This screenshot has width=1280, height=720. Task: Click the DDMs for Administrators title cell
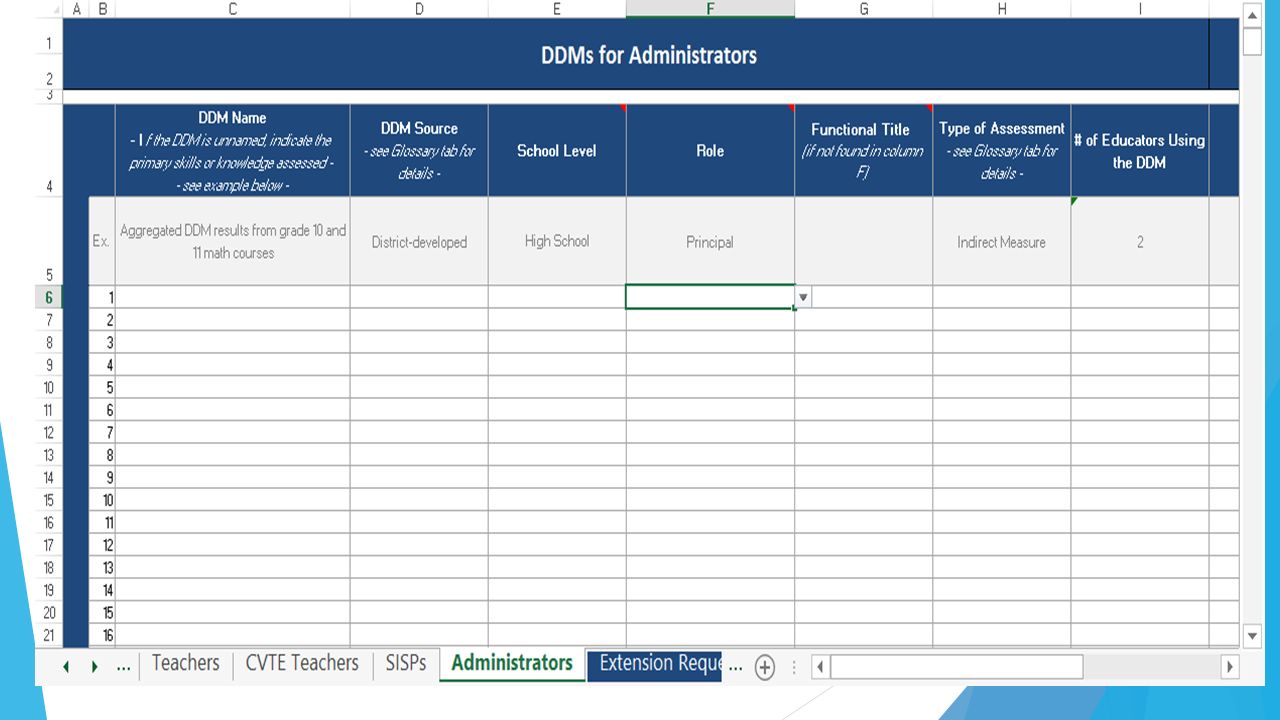point(636,55)
